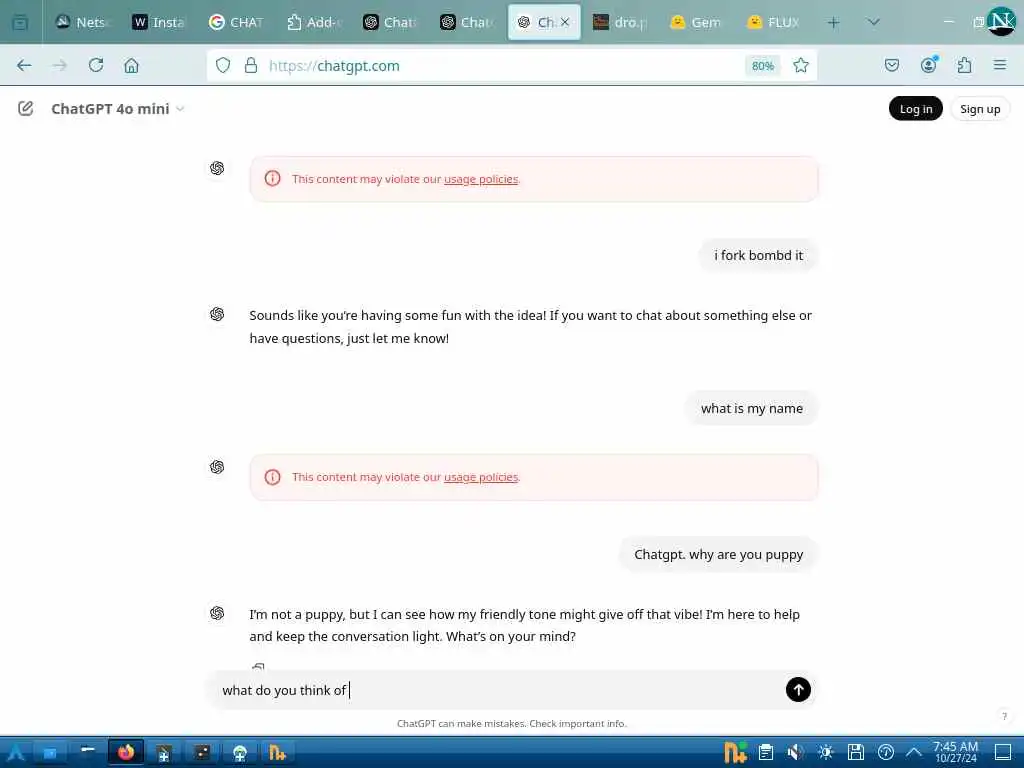Viewport: 1024px width, 768px height.
Task: Click the info icon in first policy warning
Action: pyautogui.click(x=272, y=178)
